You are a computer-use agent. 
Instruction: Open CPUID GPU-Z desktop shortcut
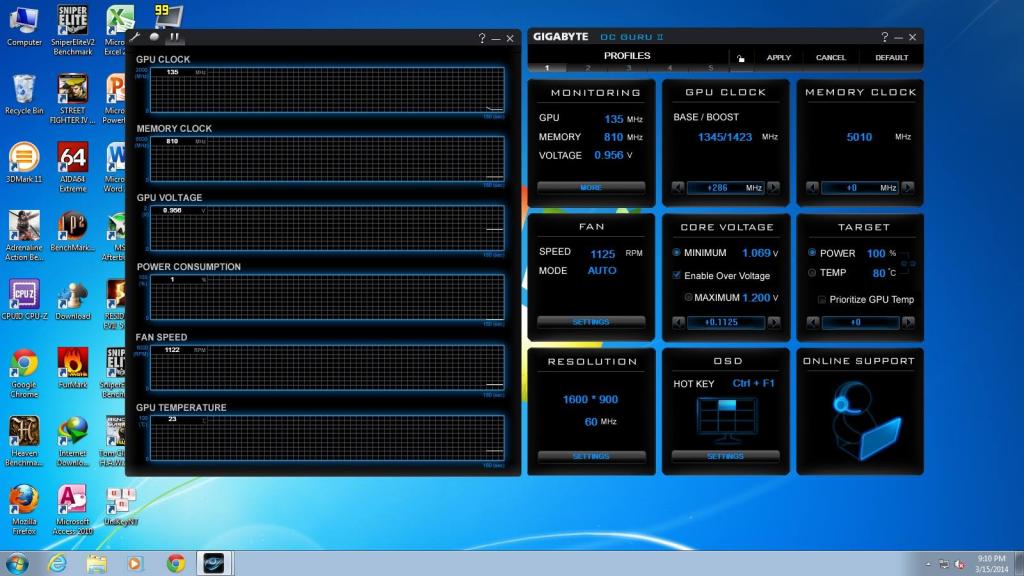click(24, 300)
